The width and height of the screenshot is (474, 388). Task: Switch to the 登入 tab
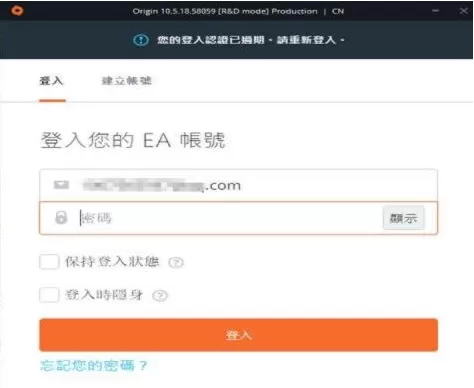click(52, 81)
